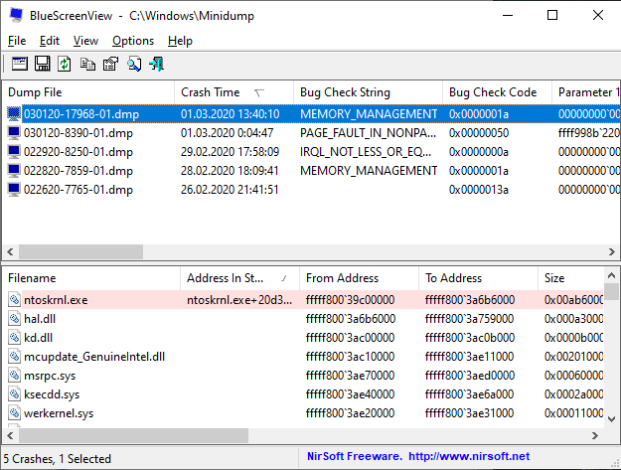Sort by the Size column header
Image resolution: width=621 pixels, height=470 pixels.
(570, 278)
